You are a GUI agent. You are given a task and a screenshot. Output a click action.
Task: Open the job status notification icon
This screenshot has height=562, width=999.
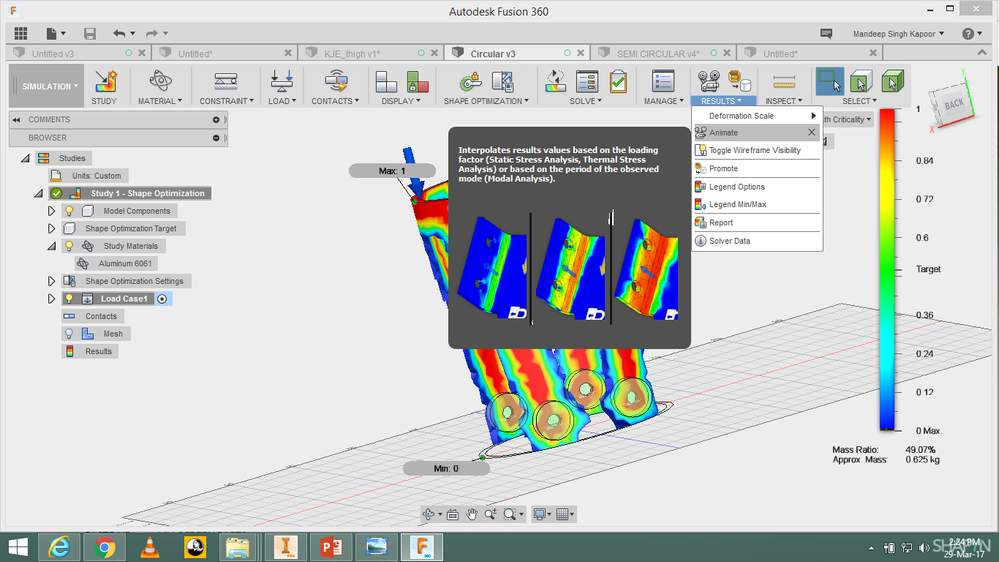826,33
